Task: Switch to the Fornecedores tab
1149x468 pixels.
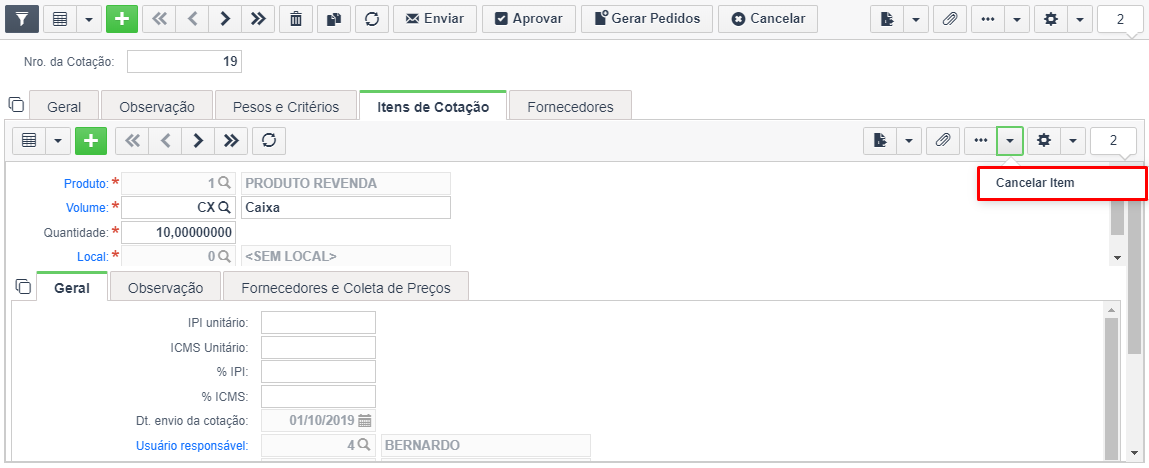Action: (x=570, y=107)
